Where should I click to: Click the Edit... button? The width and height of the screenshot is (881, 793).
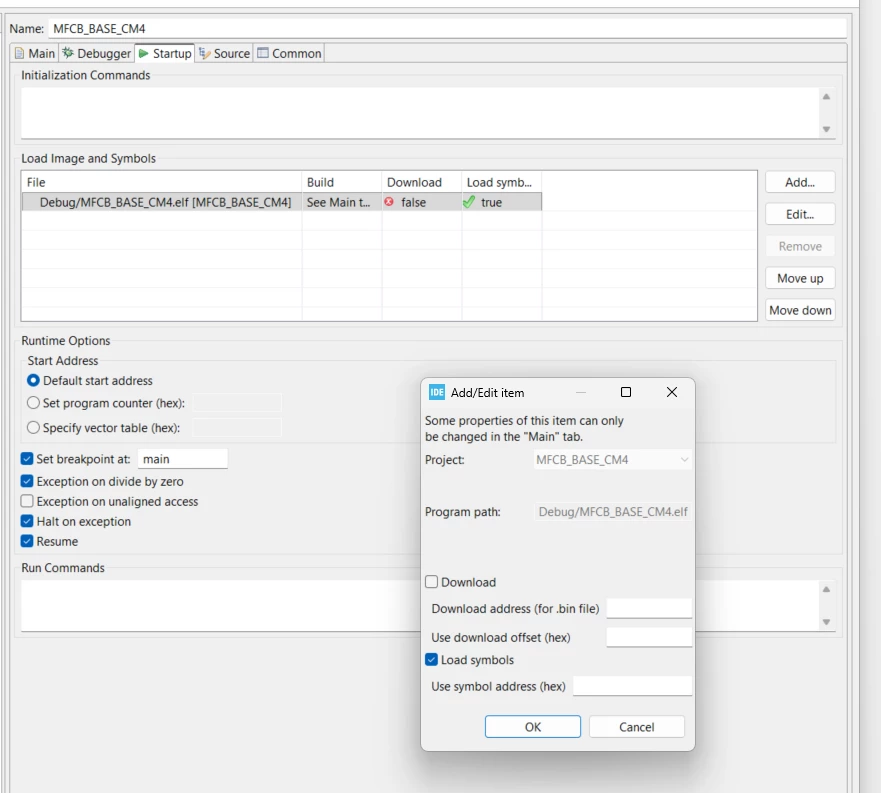[800, 214]
